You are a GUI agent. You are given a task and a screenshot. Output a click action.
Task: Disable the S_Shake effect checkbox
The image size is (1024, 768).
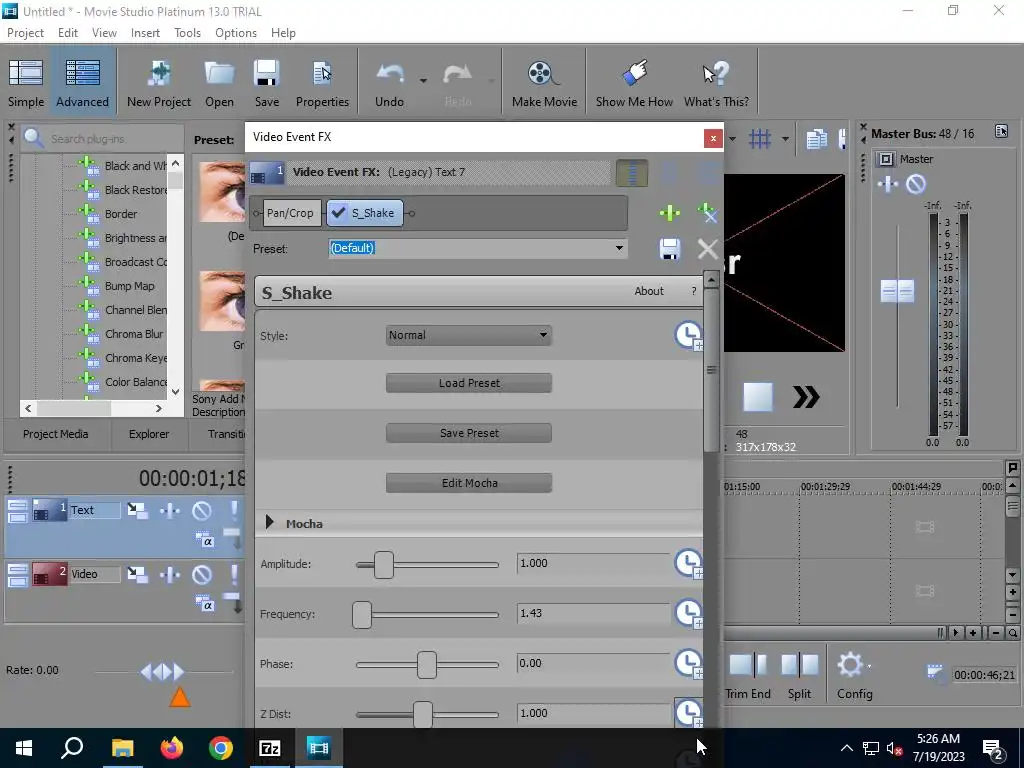pos(338,213)
